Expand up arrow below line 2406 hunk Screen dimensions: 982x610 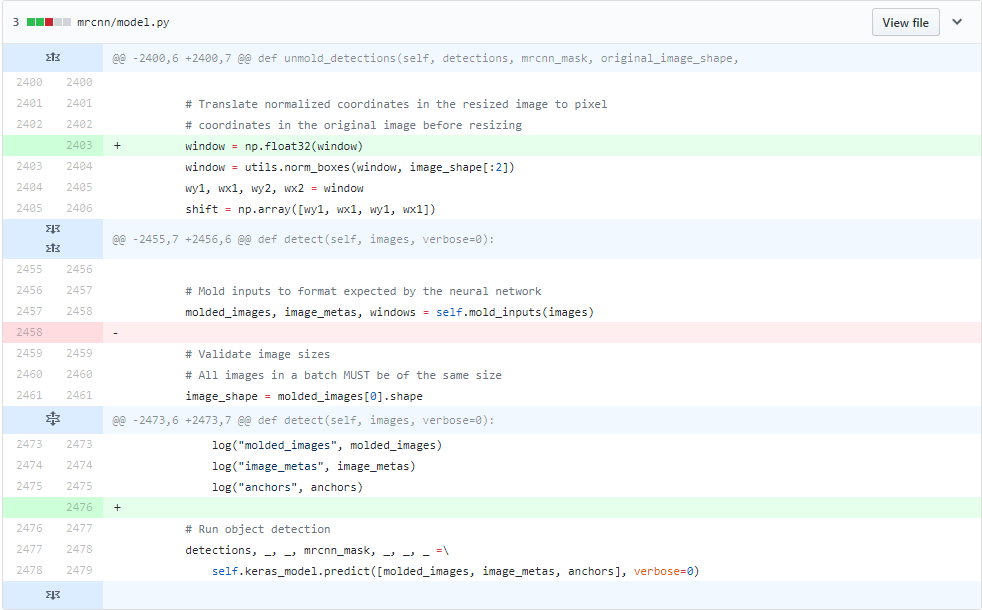click(x=53, y=249)
